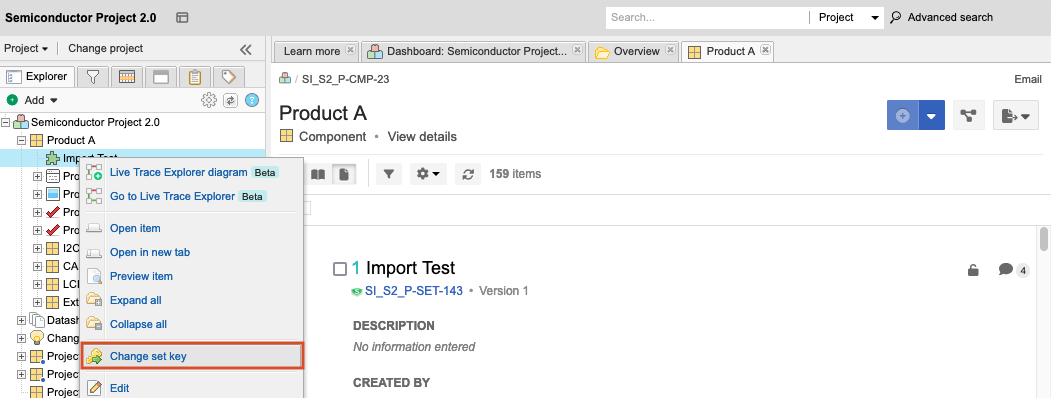Choose Open in new tab
Viewport: 1051px width, 398px height.
click(193, 253)
